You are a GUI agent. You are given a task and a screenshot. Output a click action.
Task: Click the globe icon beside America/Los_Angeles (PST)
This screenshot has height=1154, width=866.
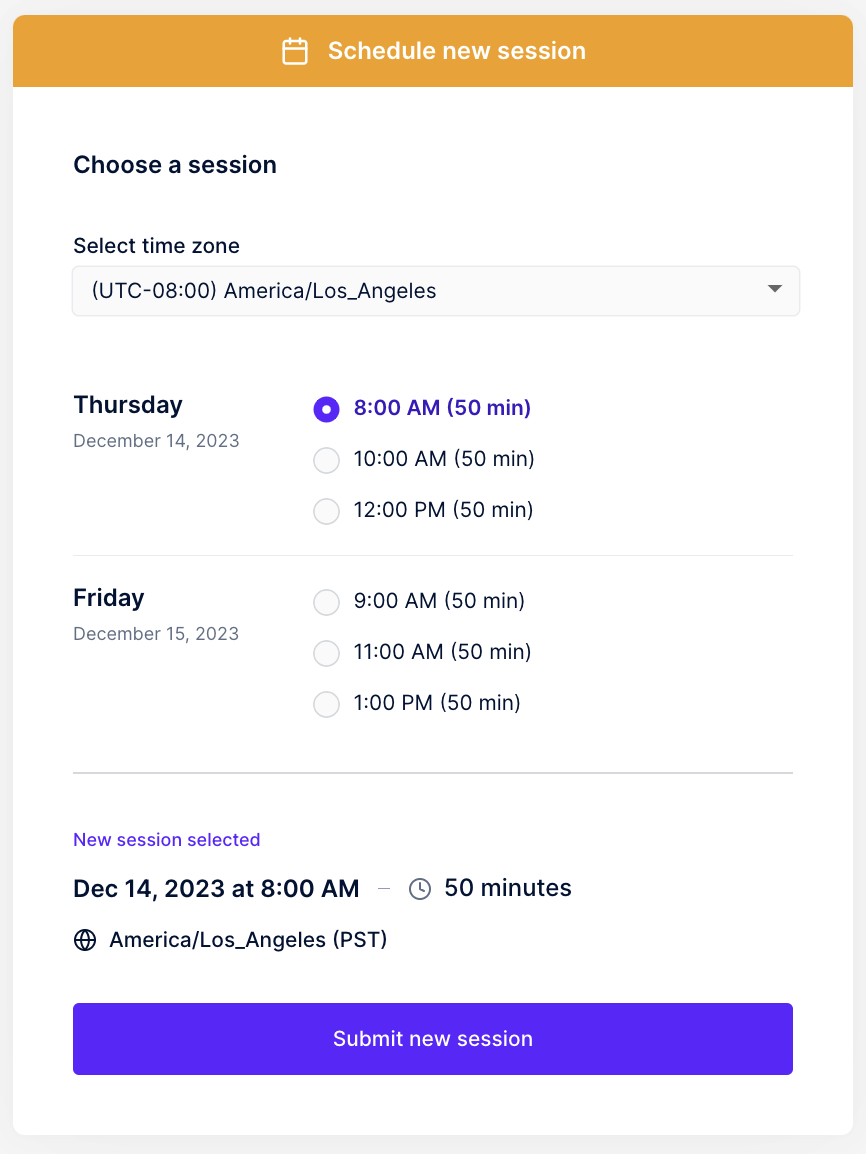point(85,940)
